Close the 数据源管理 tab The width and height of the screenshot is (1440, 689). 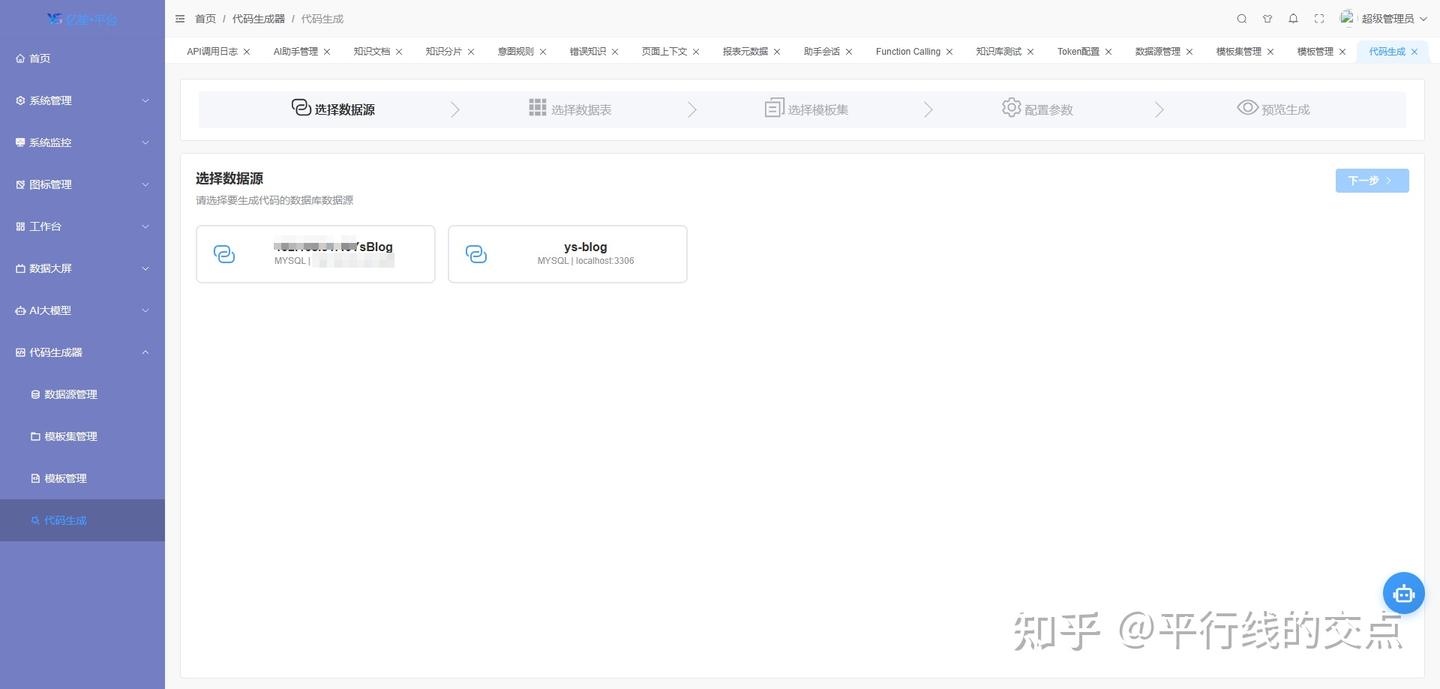1189,52
